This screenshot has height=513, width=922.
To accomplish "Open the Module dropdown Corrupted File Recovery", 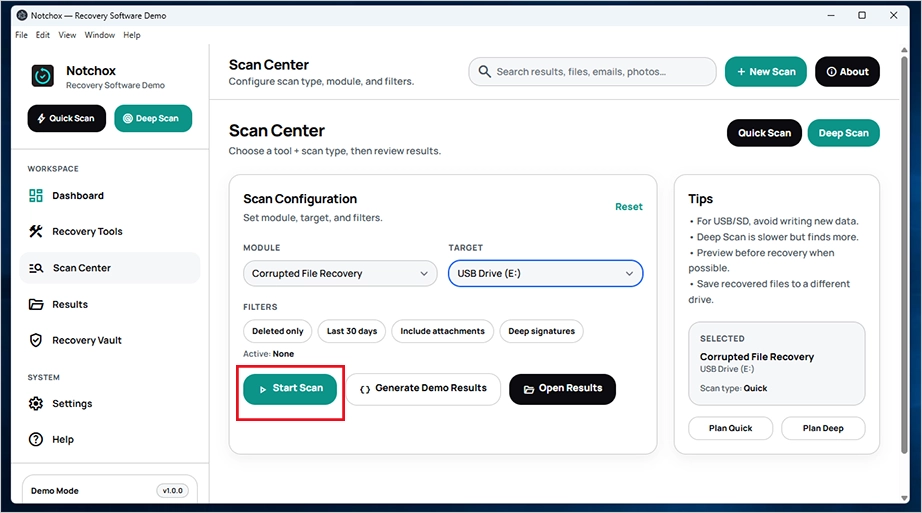I will pyautogui.click(x=340, y=274).
